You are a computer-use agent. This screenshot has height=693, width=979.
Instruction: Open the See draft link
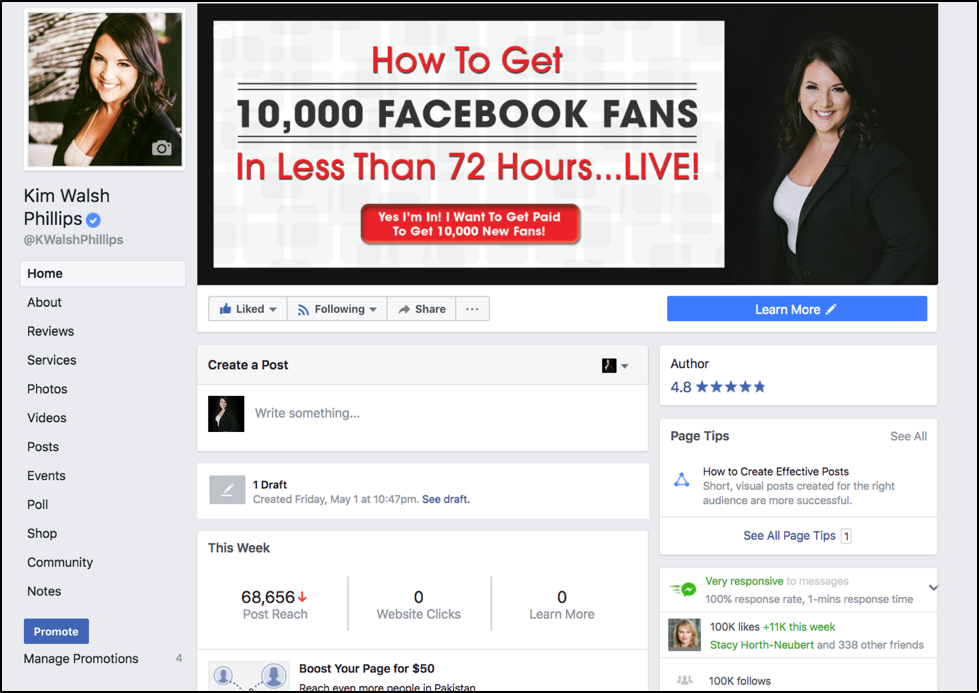445,499
